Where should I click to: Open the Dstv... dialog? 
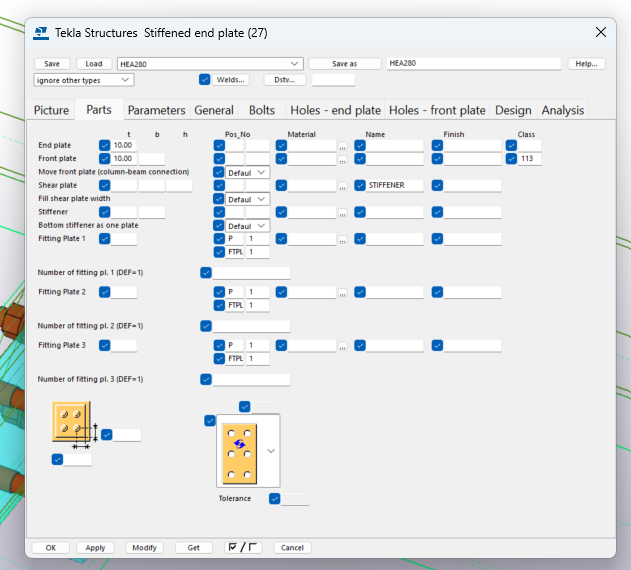click(285, 80)
